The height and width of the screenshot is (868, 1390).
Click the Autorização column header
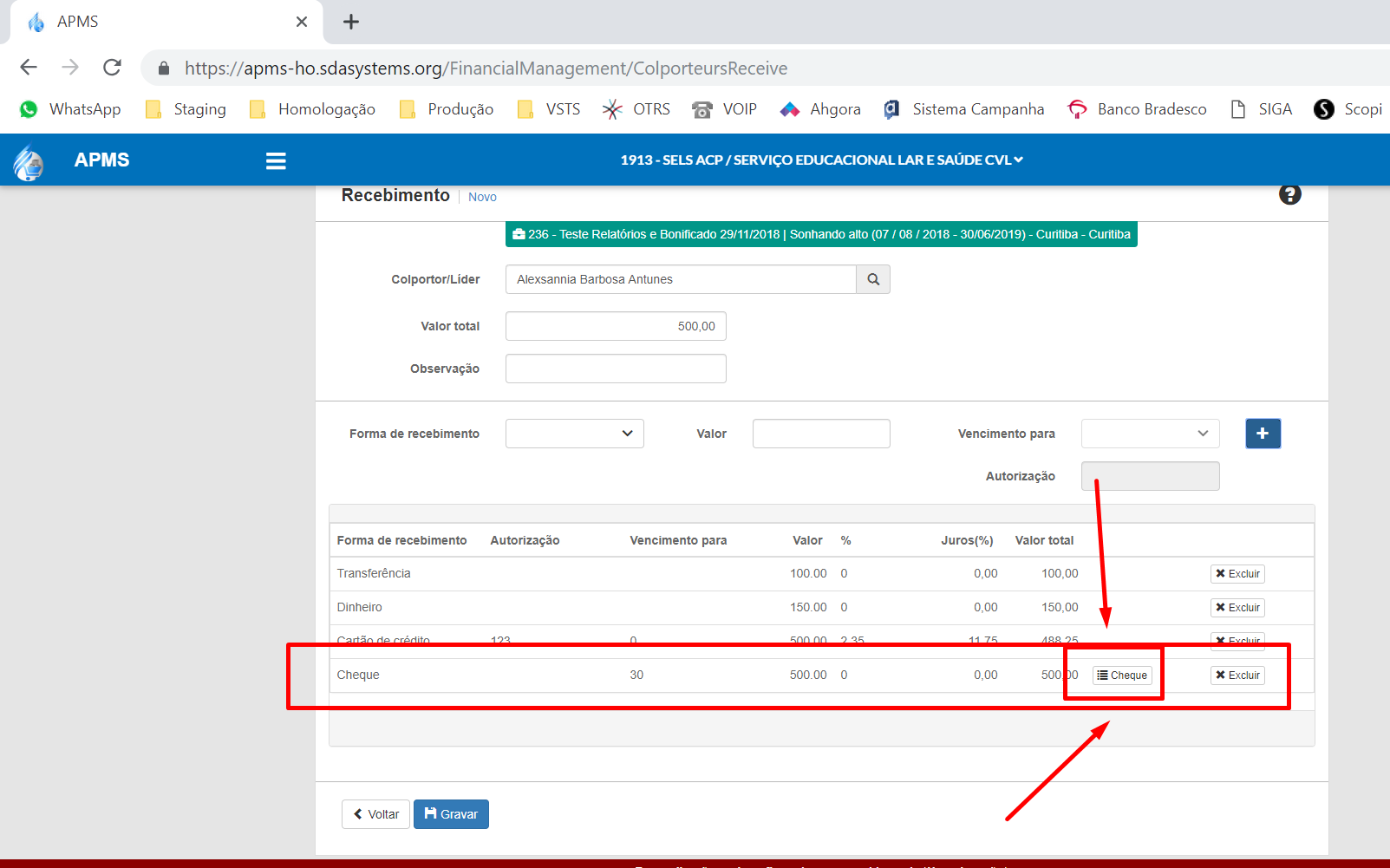(525, 540)
